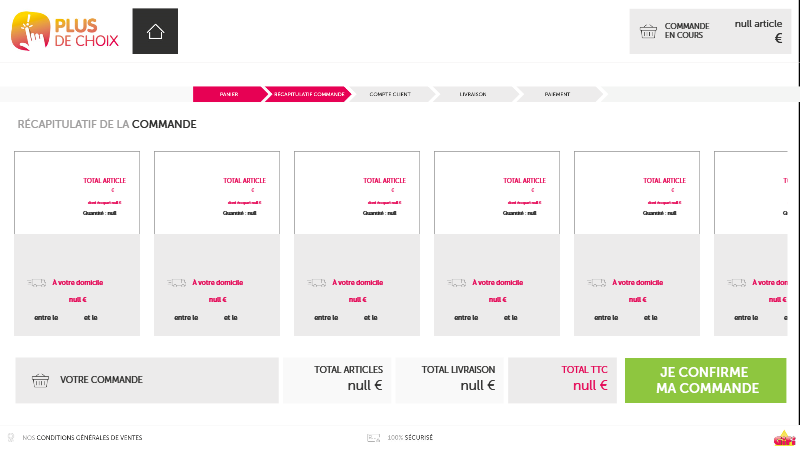Image resolution: width=800 pixels, height=450 pixels.
Task: Click the delivery truck icon in third card
Action: 316,283
